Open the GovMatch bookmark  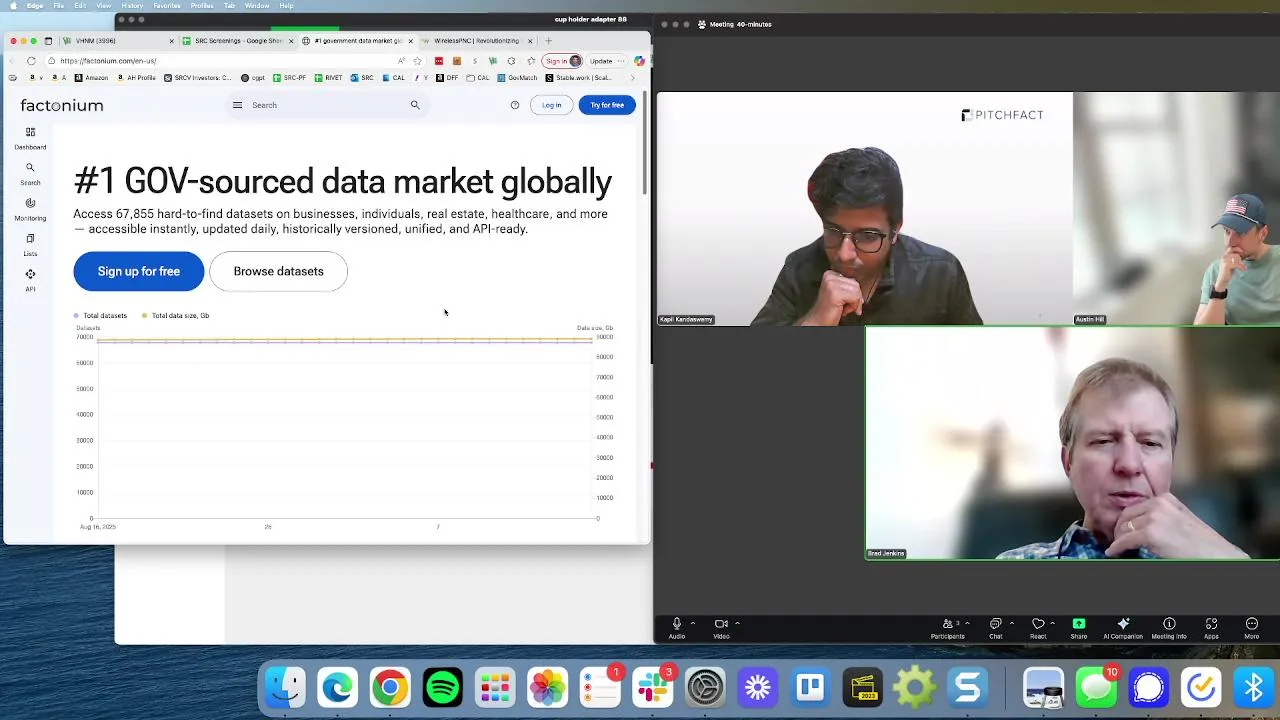tap(517, 78)
